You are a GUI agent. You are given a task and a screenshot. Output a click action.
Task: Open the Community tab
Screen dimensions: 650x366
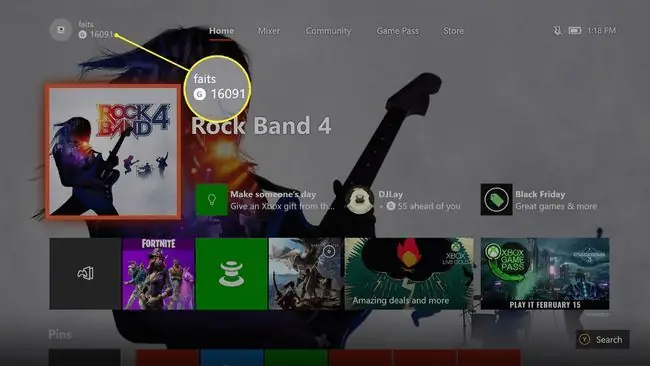point(328,31)
